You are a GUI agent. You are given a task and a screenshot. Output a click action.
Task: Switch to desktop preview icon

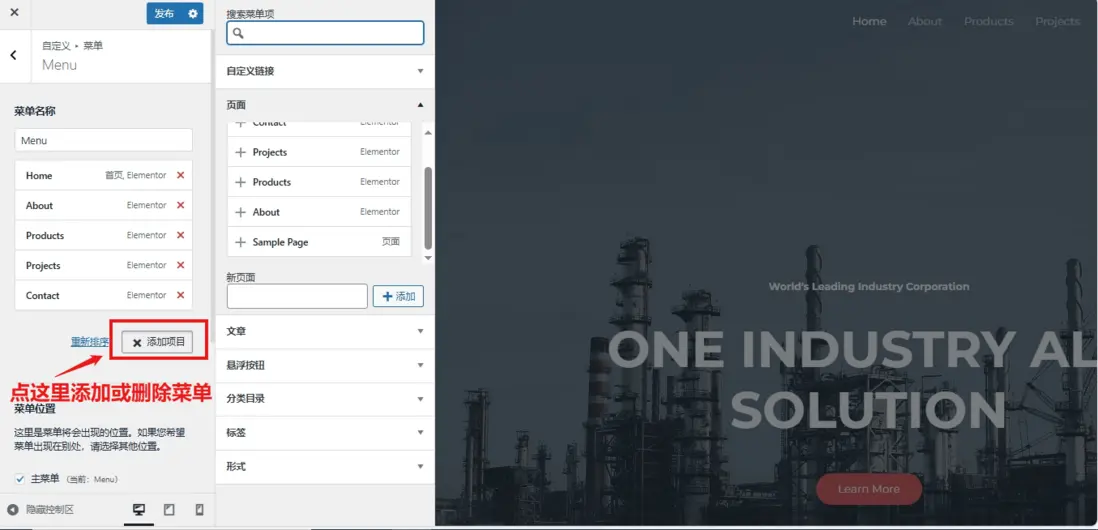pyautogui.click(x=139, y=510)
